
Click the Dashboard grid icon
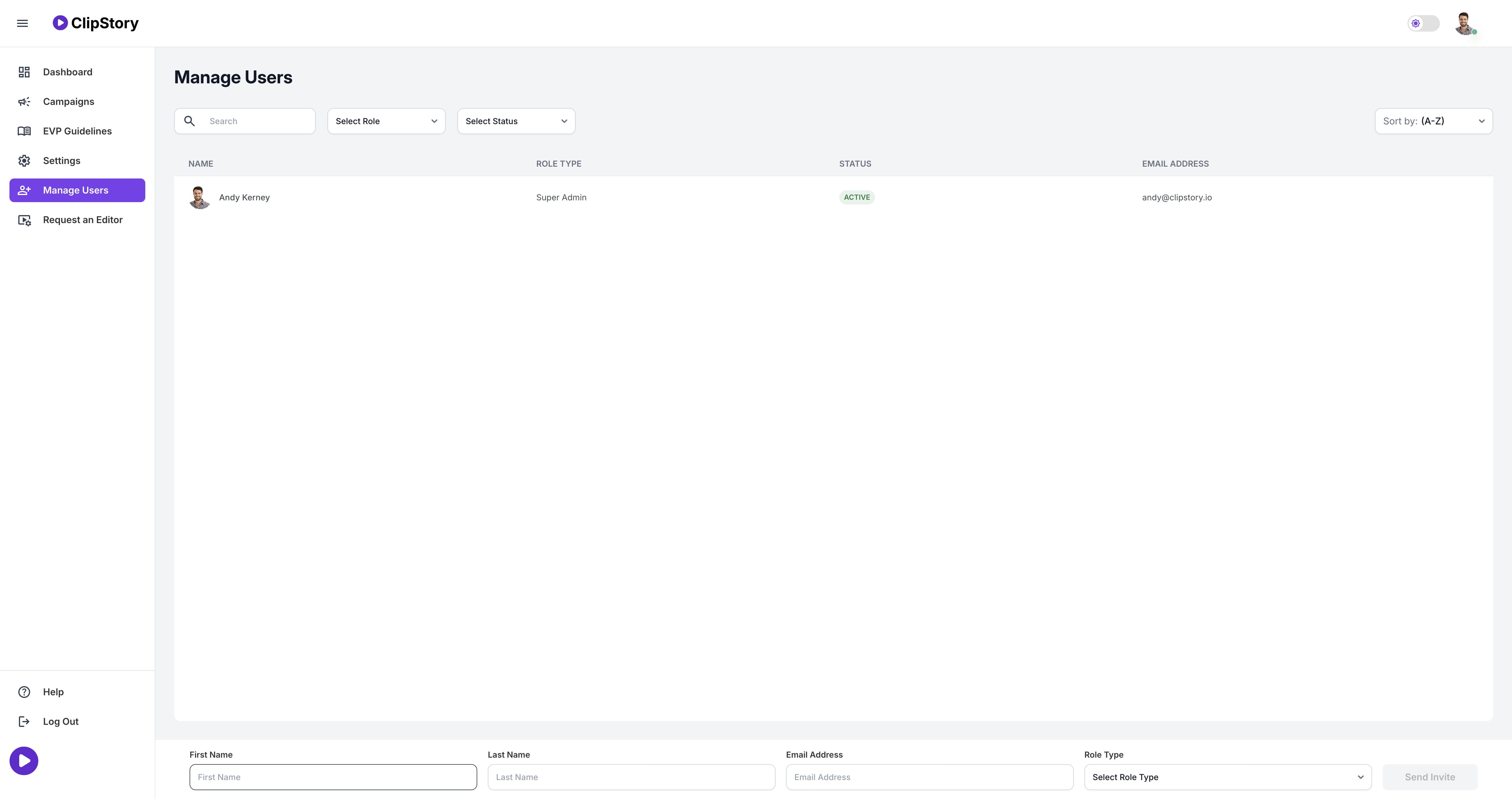24,72
